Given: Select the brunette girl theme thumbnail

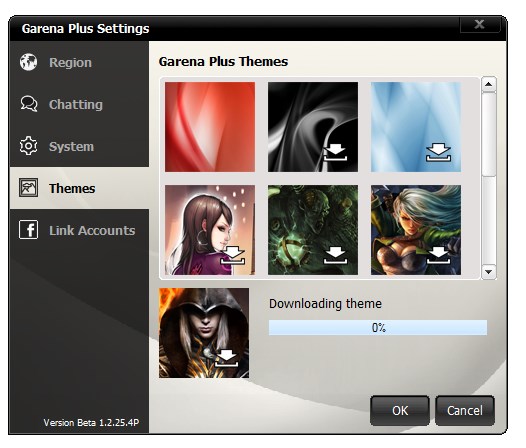Looking at the screenshot, I should 210,230.
